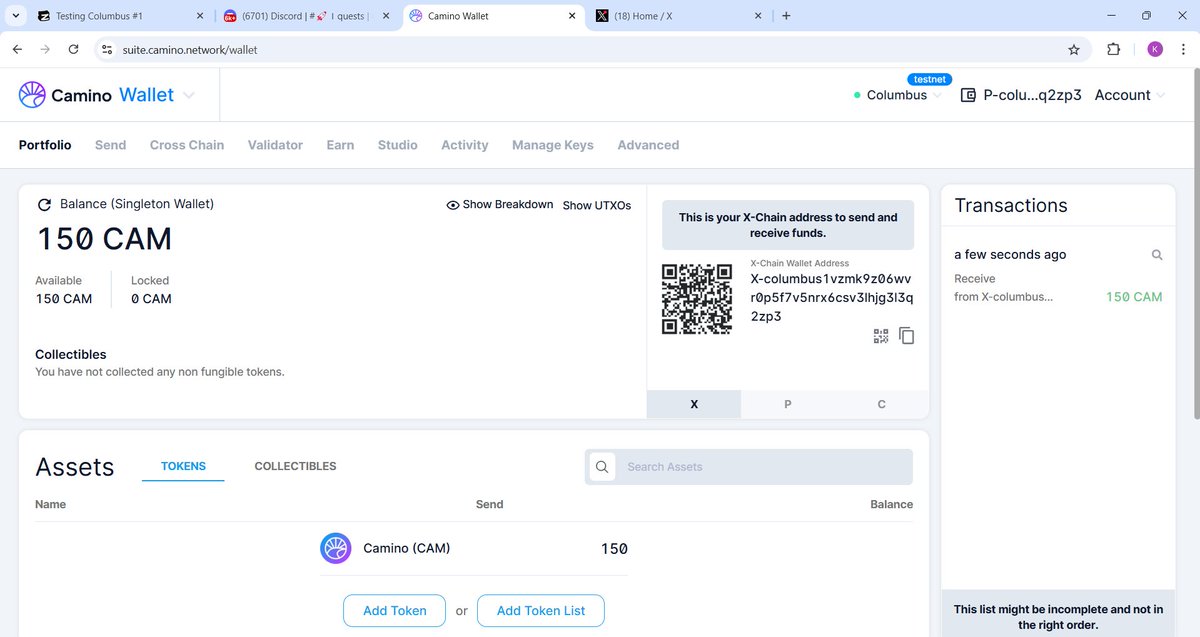
Task: Open the tab search dropdown arrow
Action: 16,16
